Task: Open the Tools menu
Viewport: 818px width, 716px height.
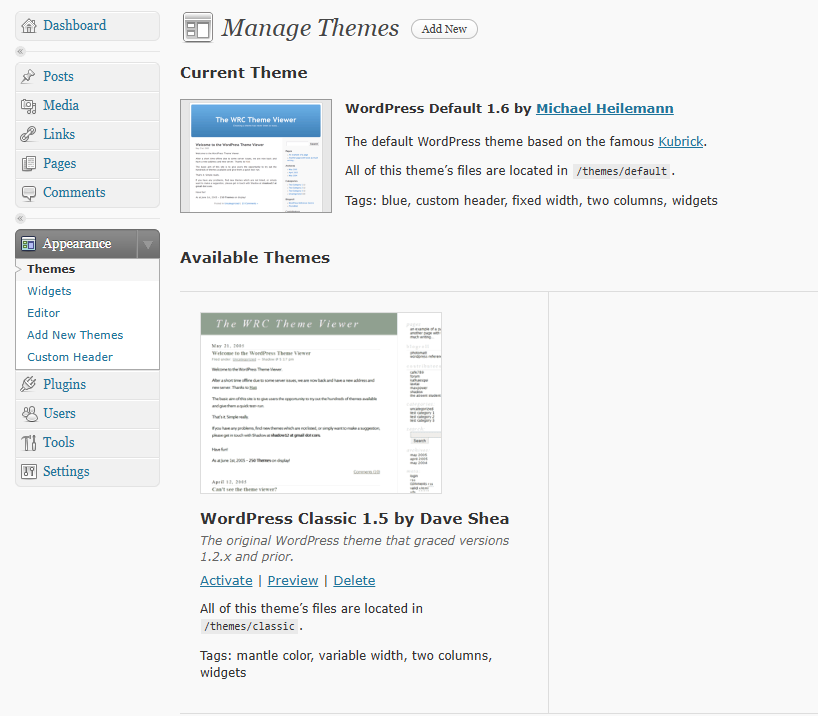Action: point(58,443)
